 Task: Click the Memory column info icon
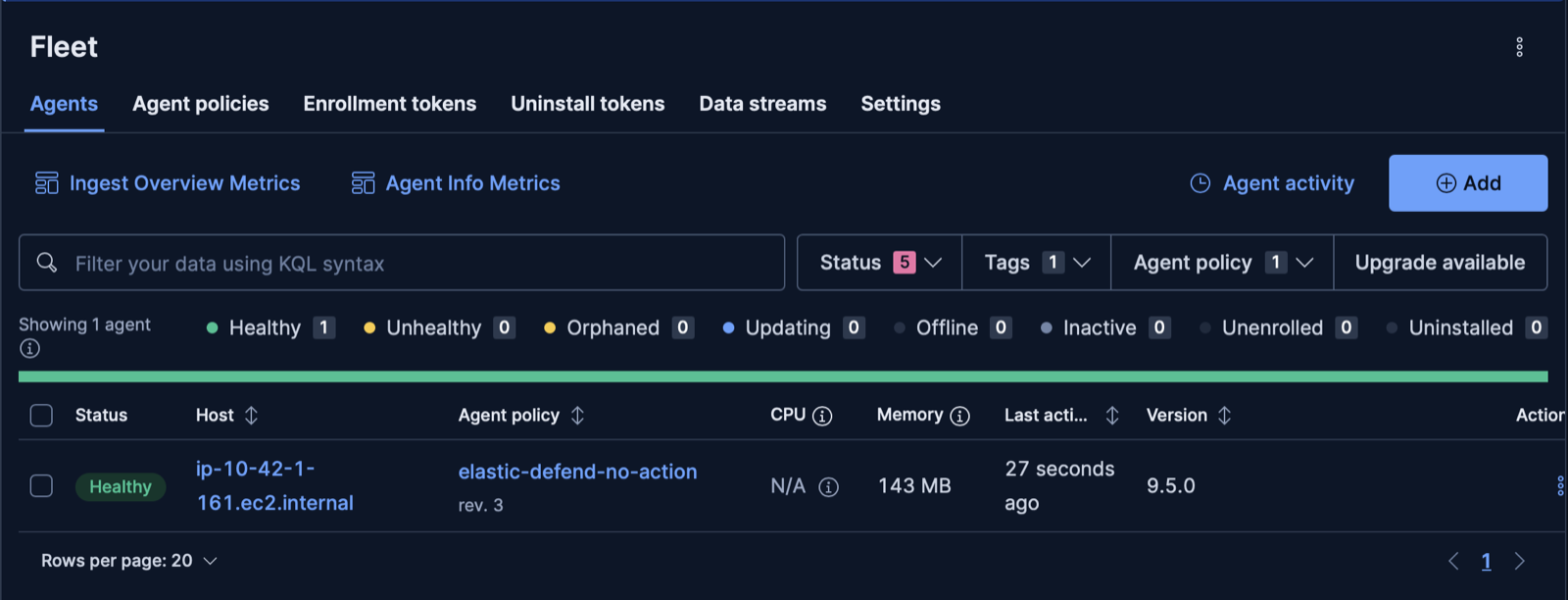[959, 416]
